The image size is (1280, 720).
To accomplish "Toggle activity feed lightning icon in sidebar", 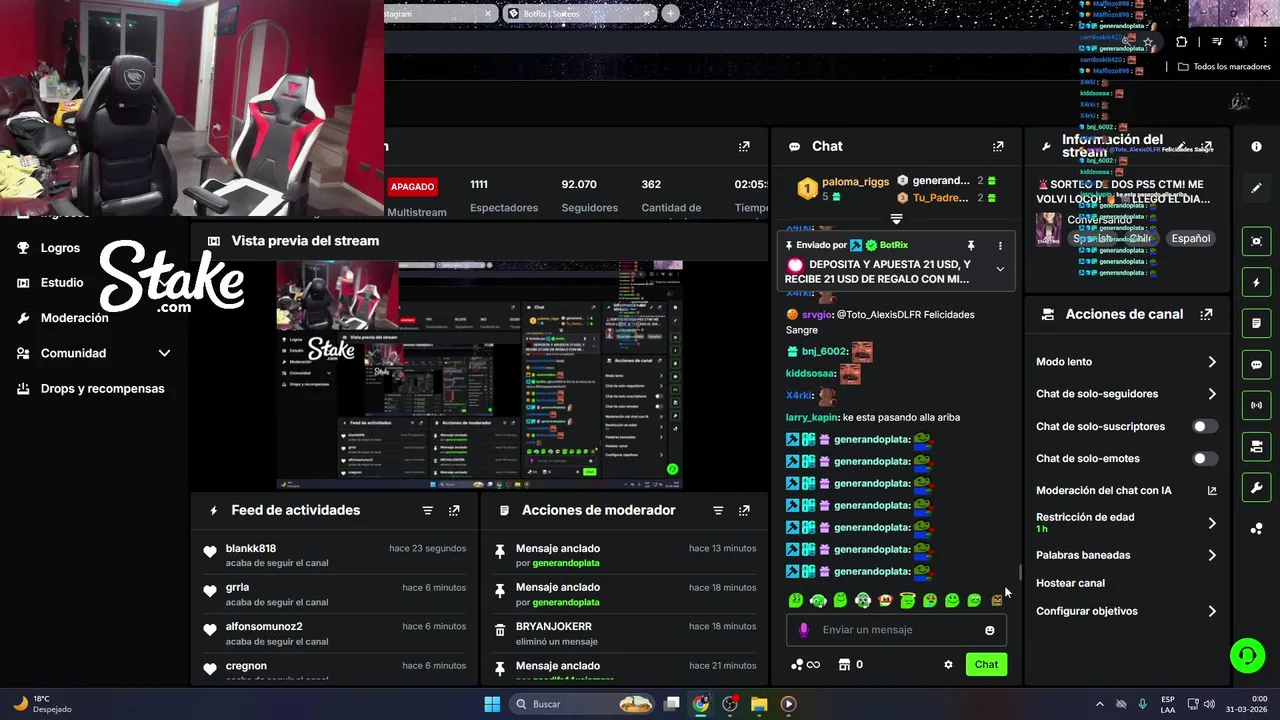I will tap(1257, 282).
